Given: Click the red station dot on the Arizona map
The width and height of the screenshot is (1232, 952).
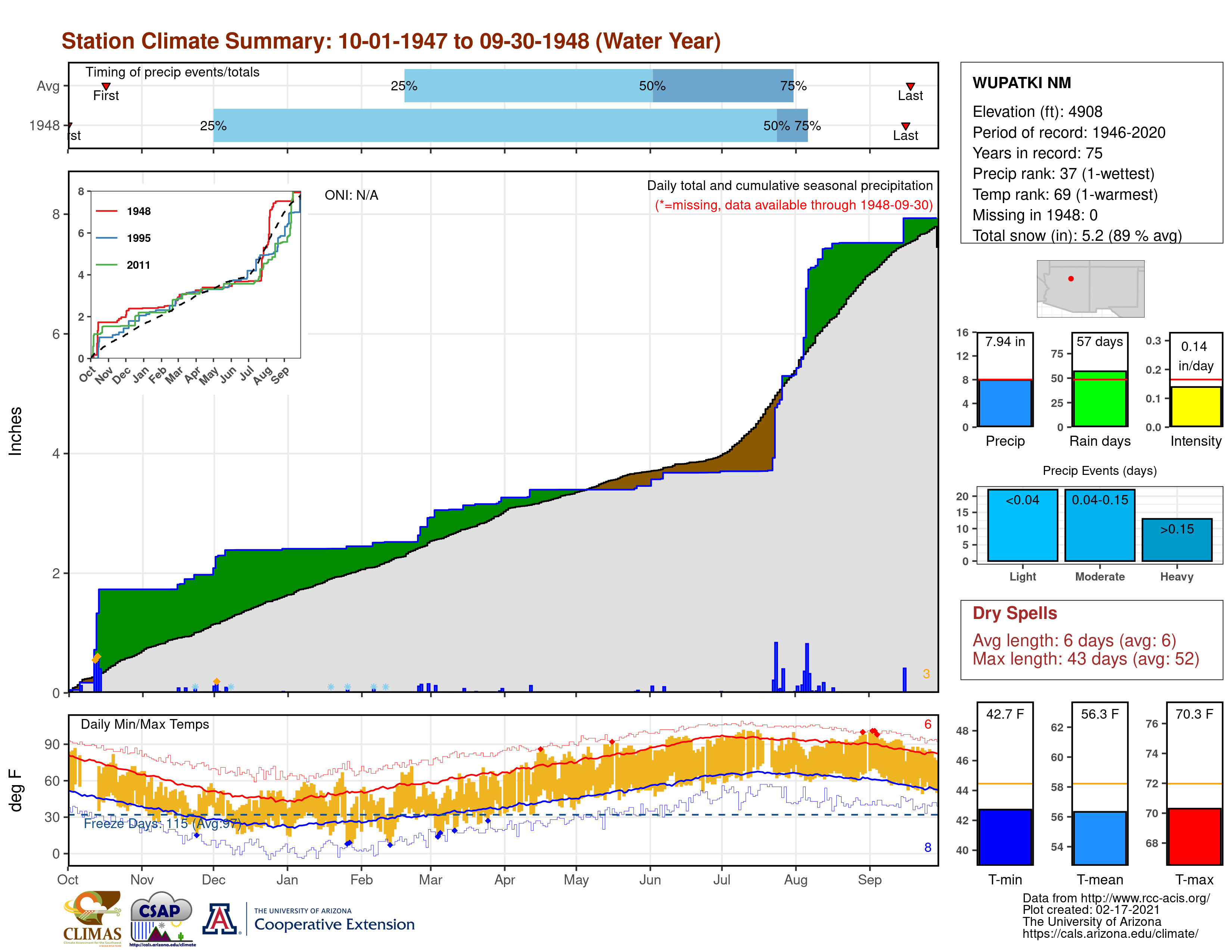Looking at the screenshot, I should [x=1071, y=279].
